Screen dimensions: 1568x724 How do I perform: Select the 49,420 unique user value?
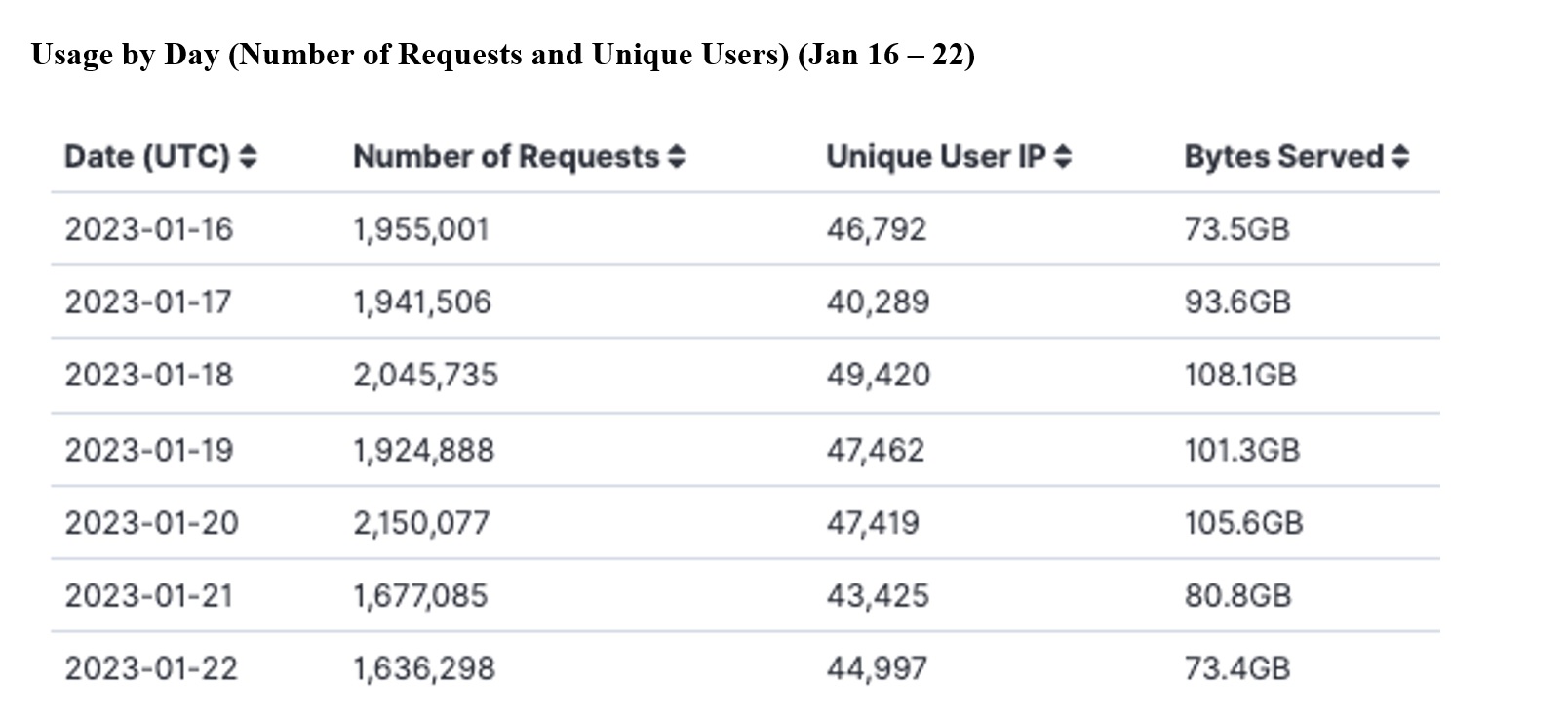click(x=879, y=375)
